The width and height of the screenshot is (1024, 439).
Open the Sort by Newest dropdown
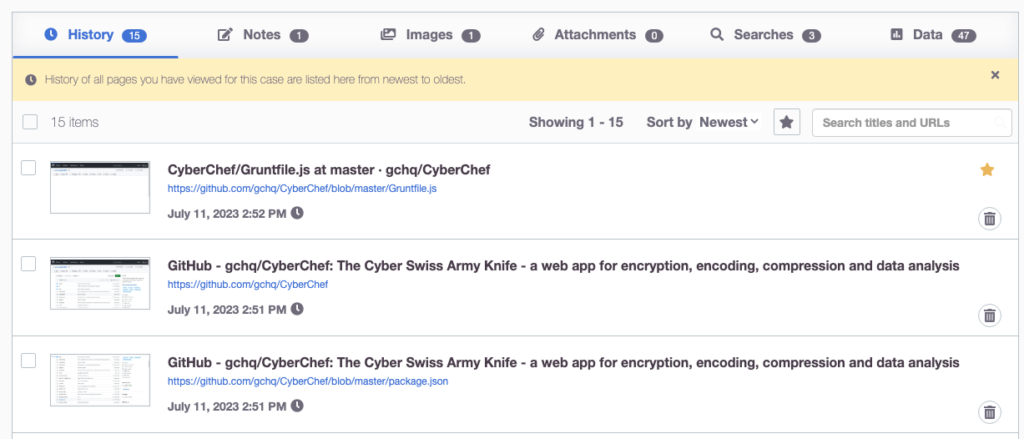[x=728, y=122]
